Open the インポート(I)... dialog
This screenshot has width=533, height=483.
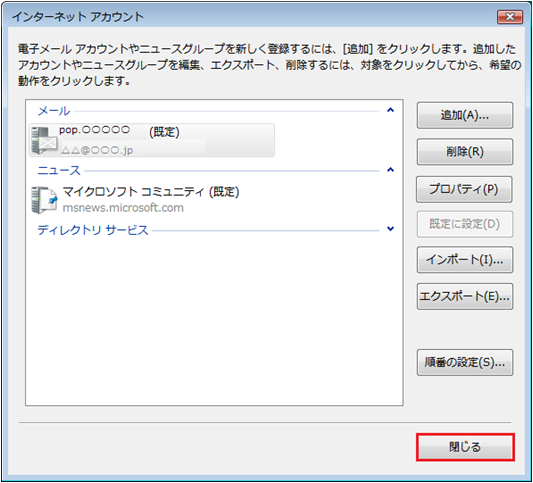465,260
